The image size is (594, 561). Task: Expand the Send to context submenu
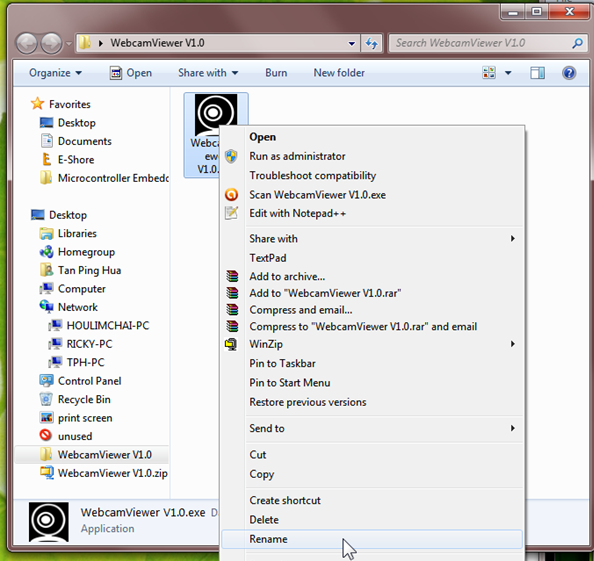(x=513, y=428)
